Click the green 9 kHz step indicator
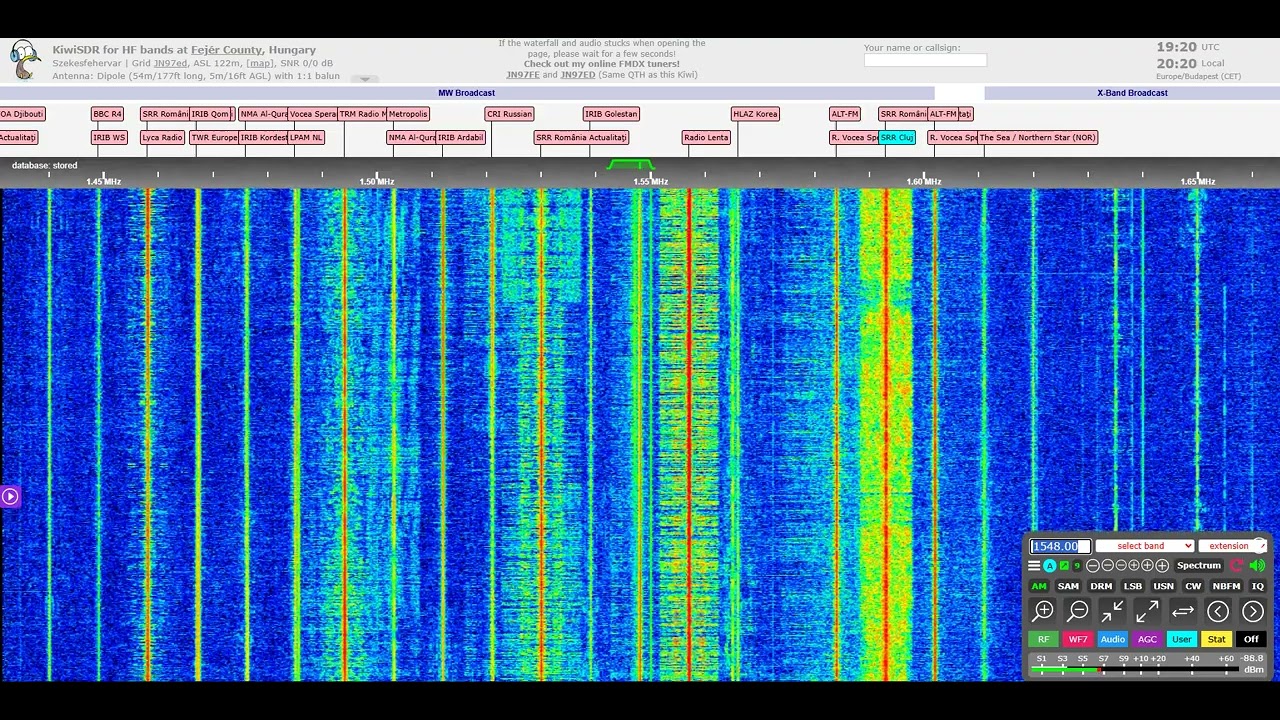Screen dimensions: 1280x720 (x=1077, y=566)
